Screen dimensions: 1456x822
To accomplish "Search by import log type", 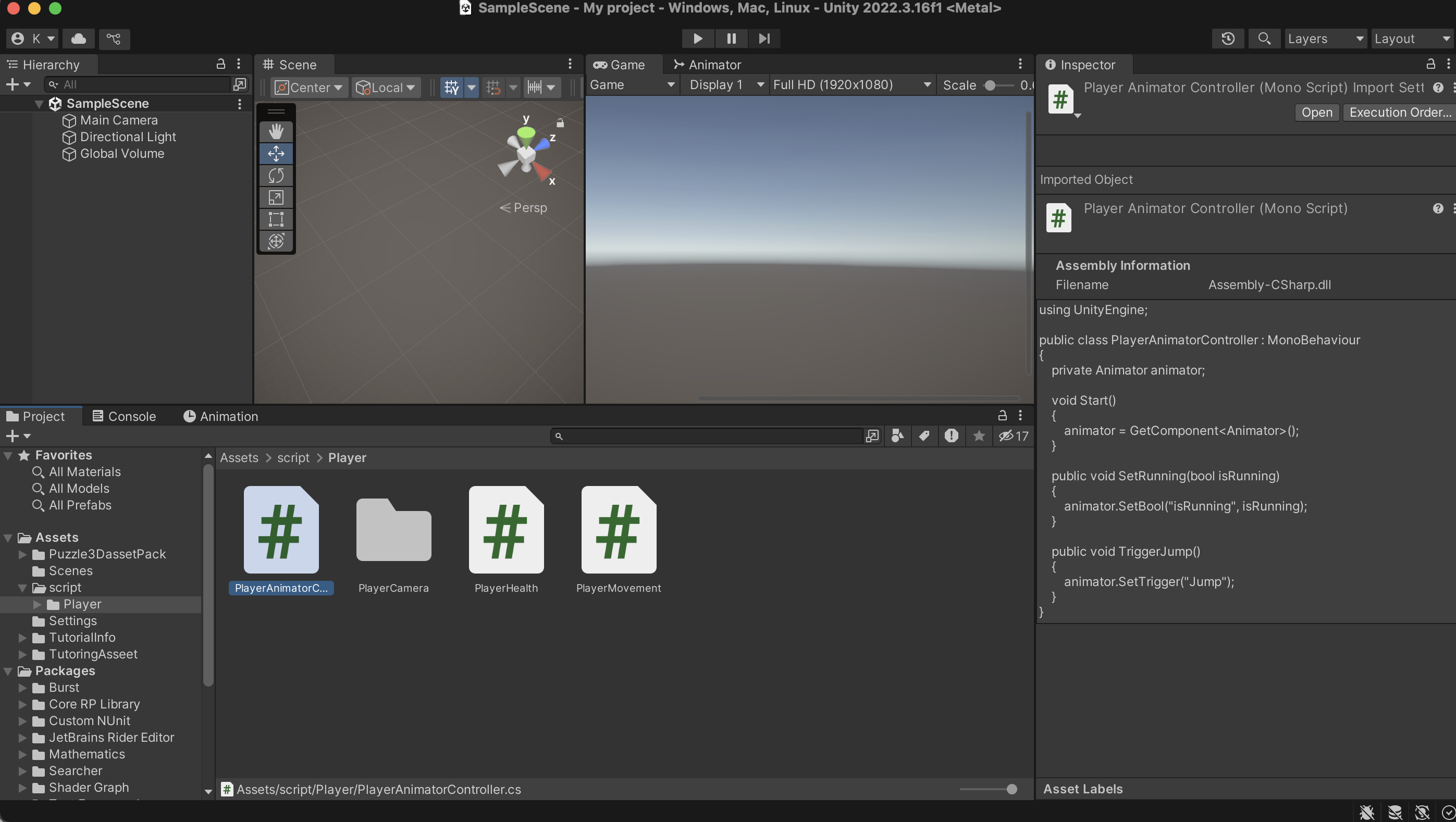I will 951,435.
